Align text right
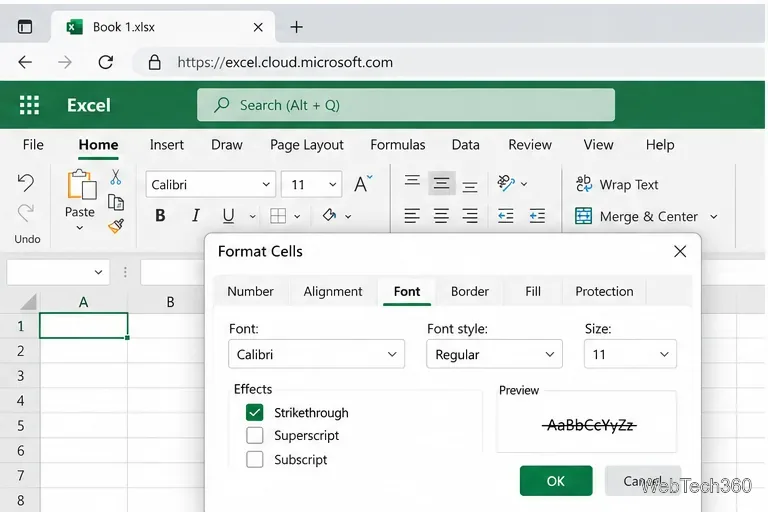The width and height of the screenshot is (768, 512). [470, 216]
